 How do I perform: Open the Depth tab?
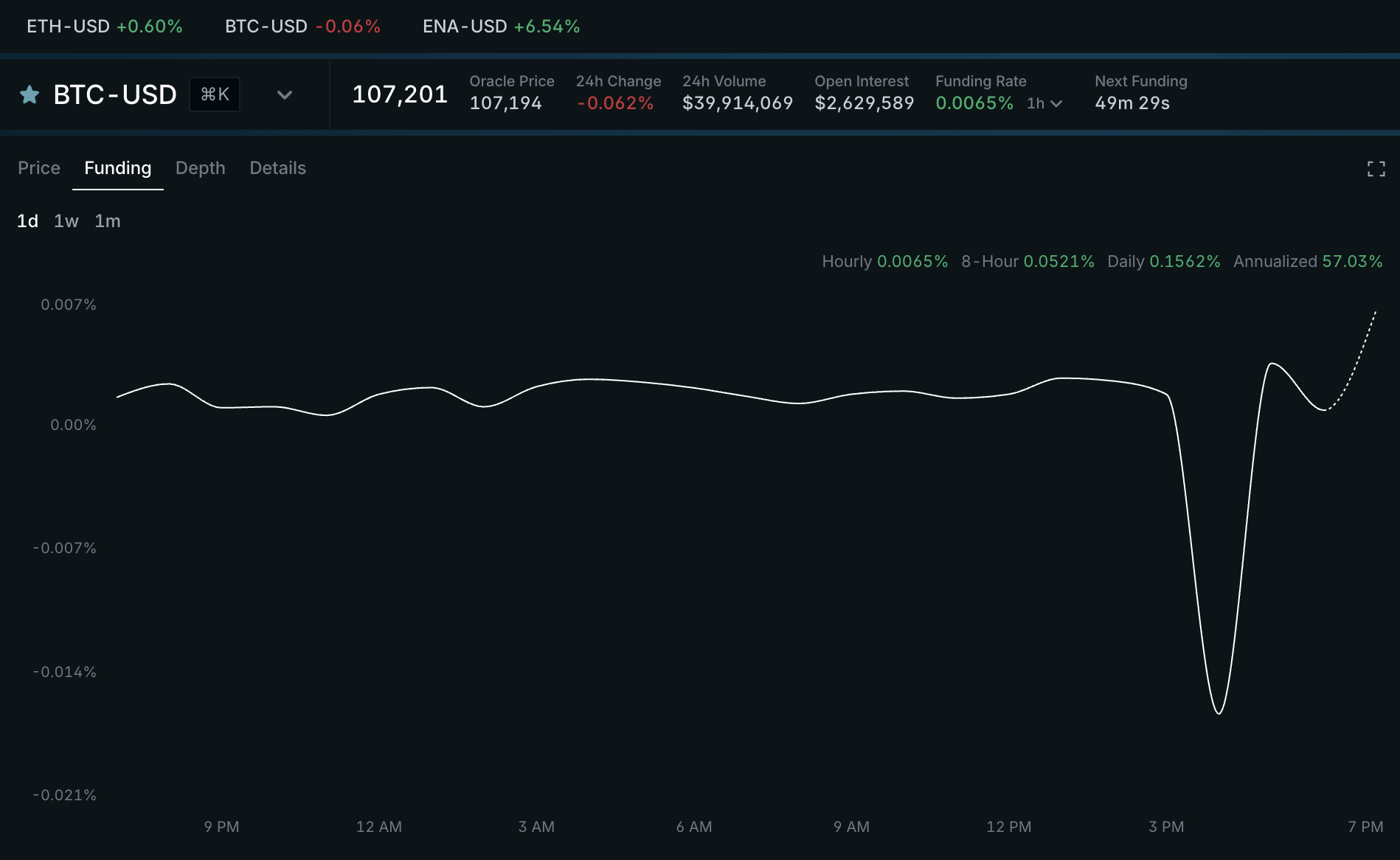click(201, 168)
